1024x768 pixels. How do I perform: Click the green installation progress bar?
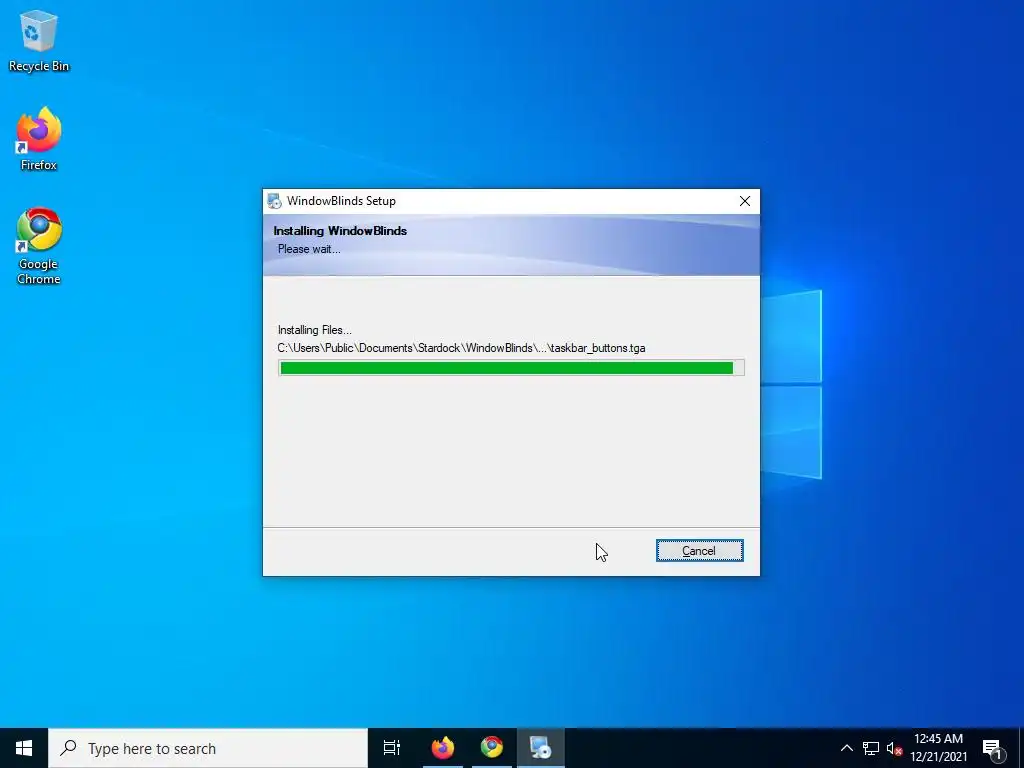511,368
